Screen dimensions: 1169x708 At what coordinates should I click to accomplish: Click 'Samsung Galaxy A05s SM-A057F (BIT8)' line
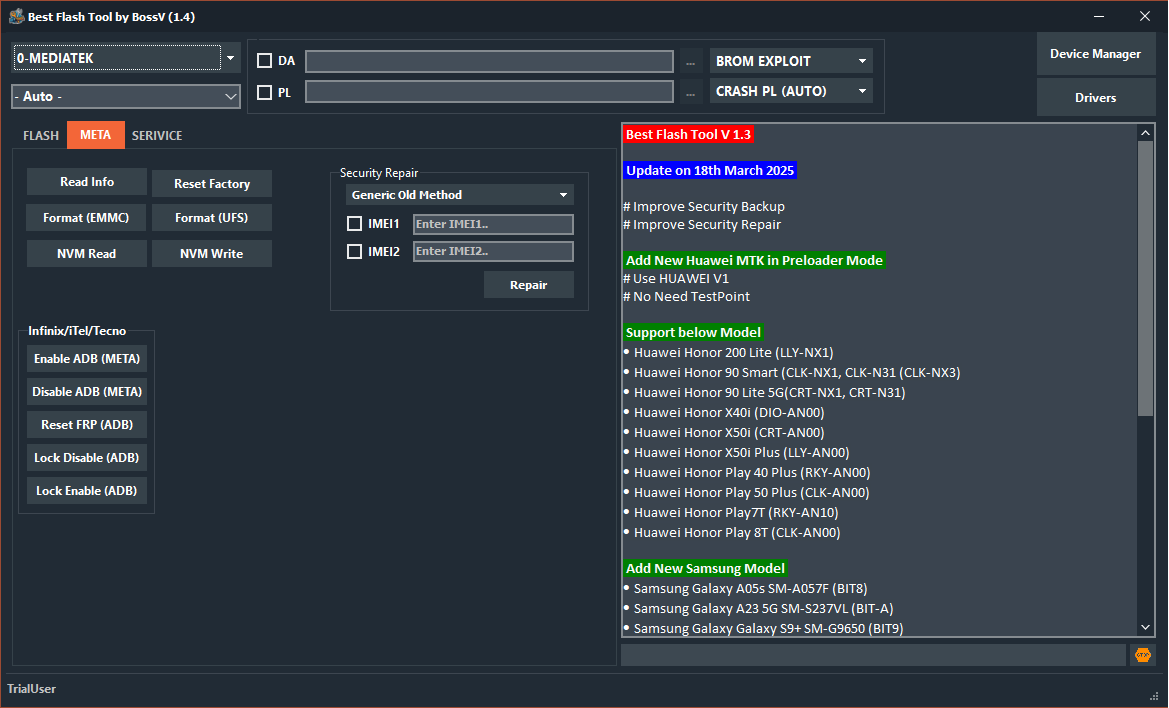click(x=750, y=588)
